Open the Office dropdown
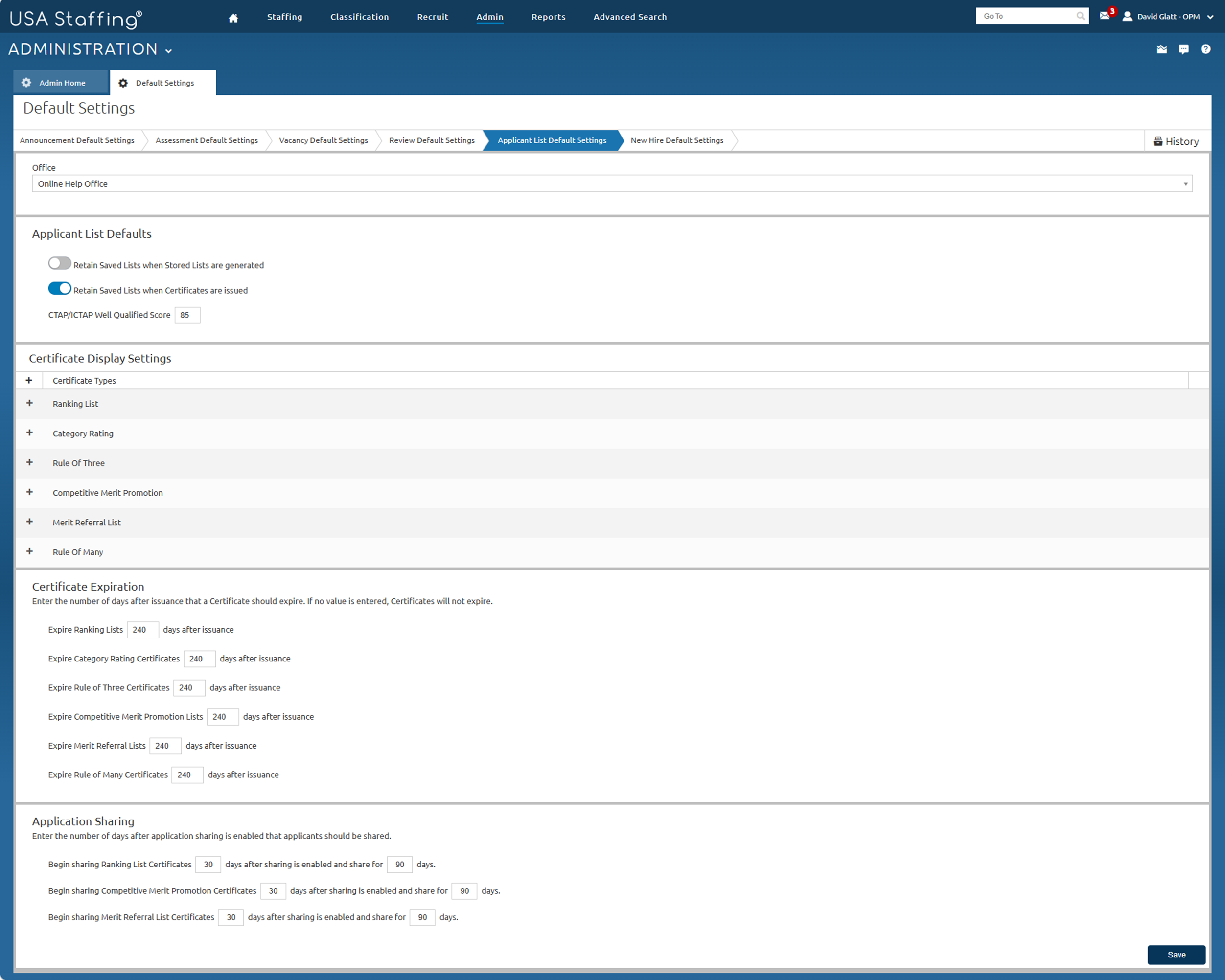Image resolution: width=1225 pixels, height=980 pixels. tap(612, 183)
